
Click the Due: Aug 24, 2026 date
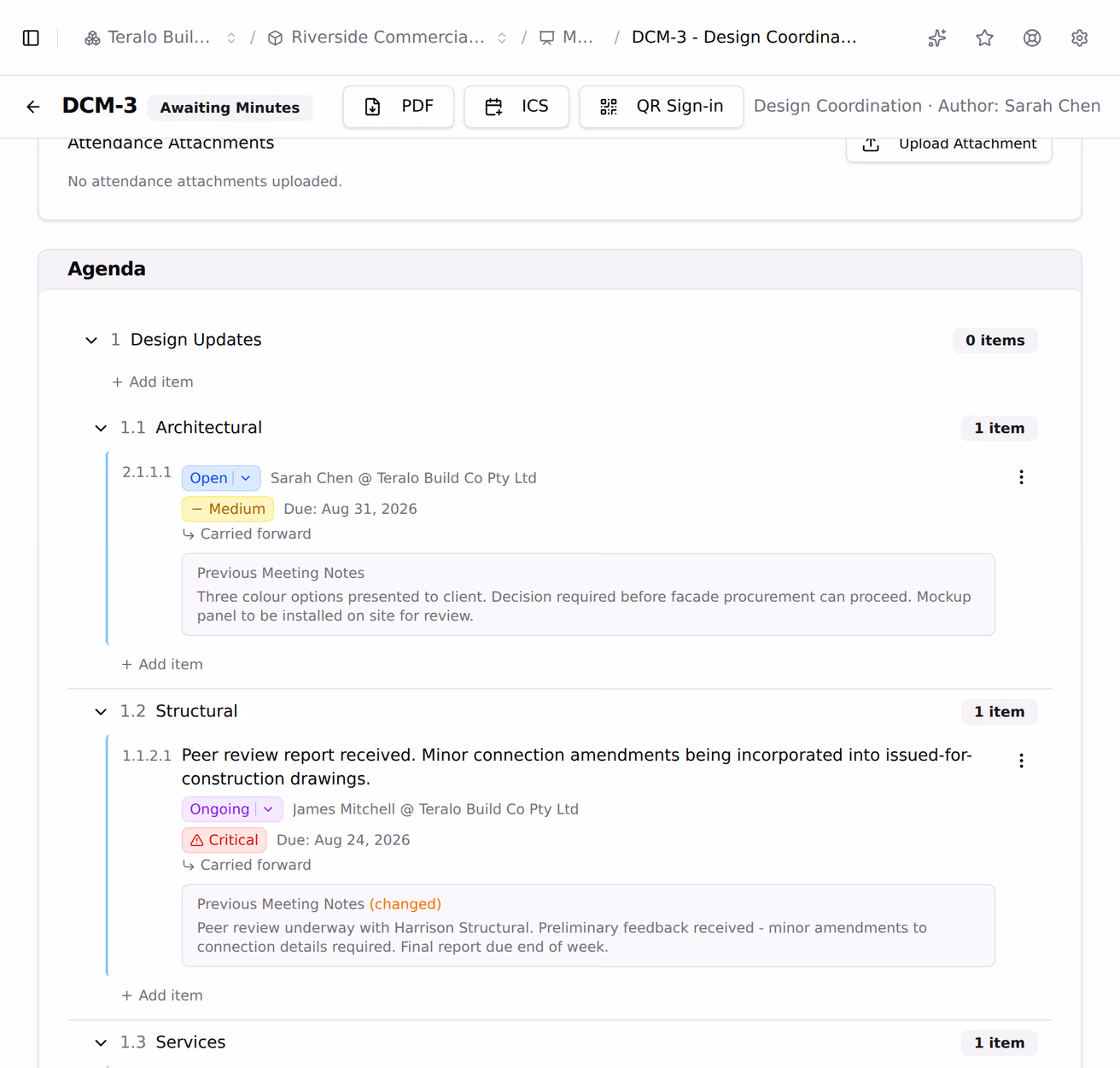[343, 840]
